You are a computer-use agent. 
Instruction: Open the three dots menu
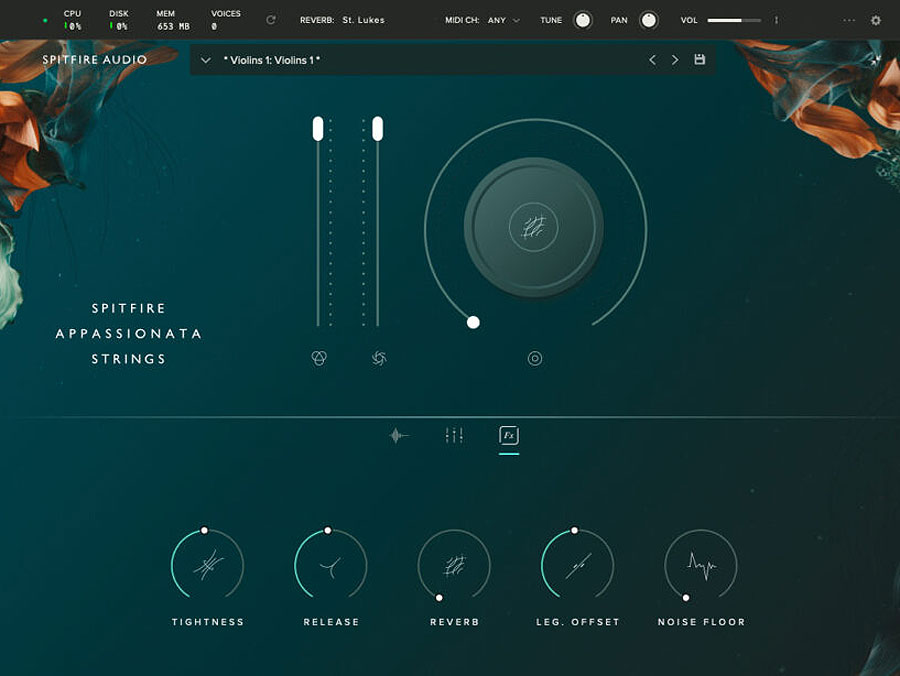click(849, 20)
